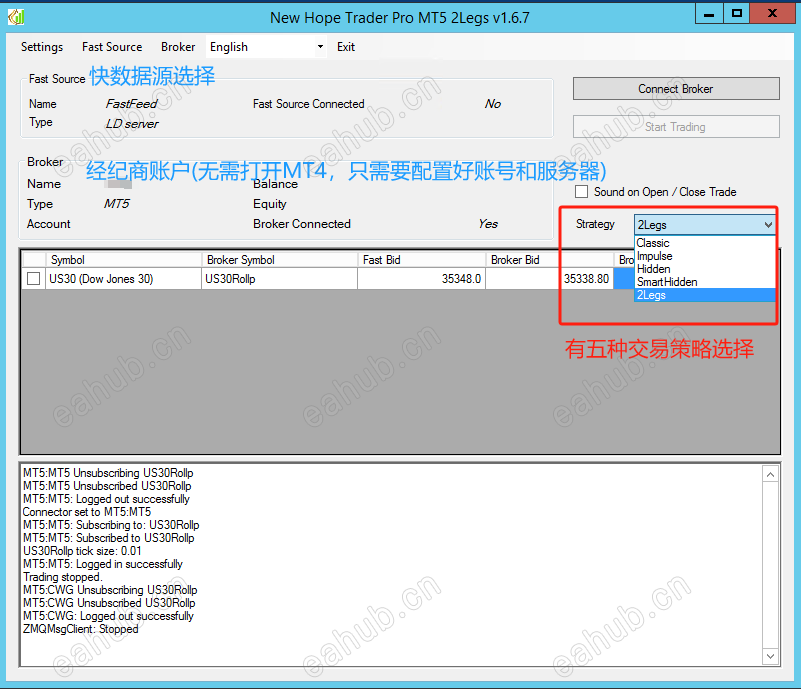This screenshot has width=801, height=689.
Task: Select the US30Rollp broker symbol cell
Action: [x=279, y=279]
